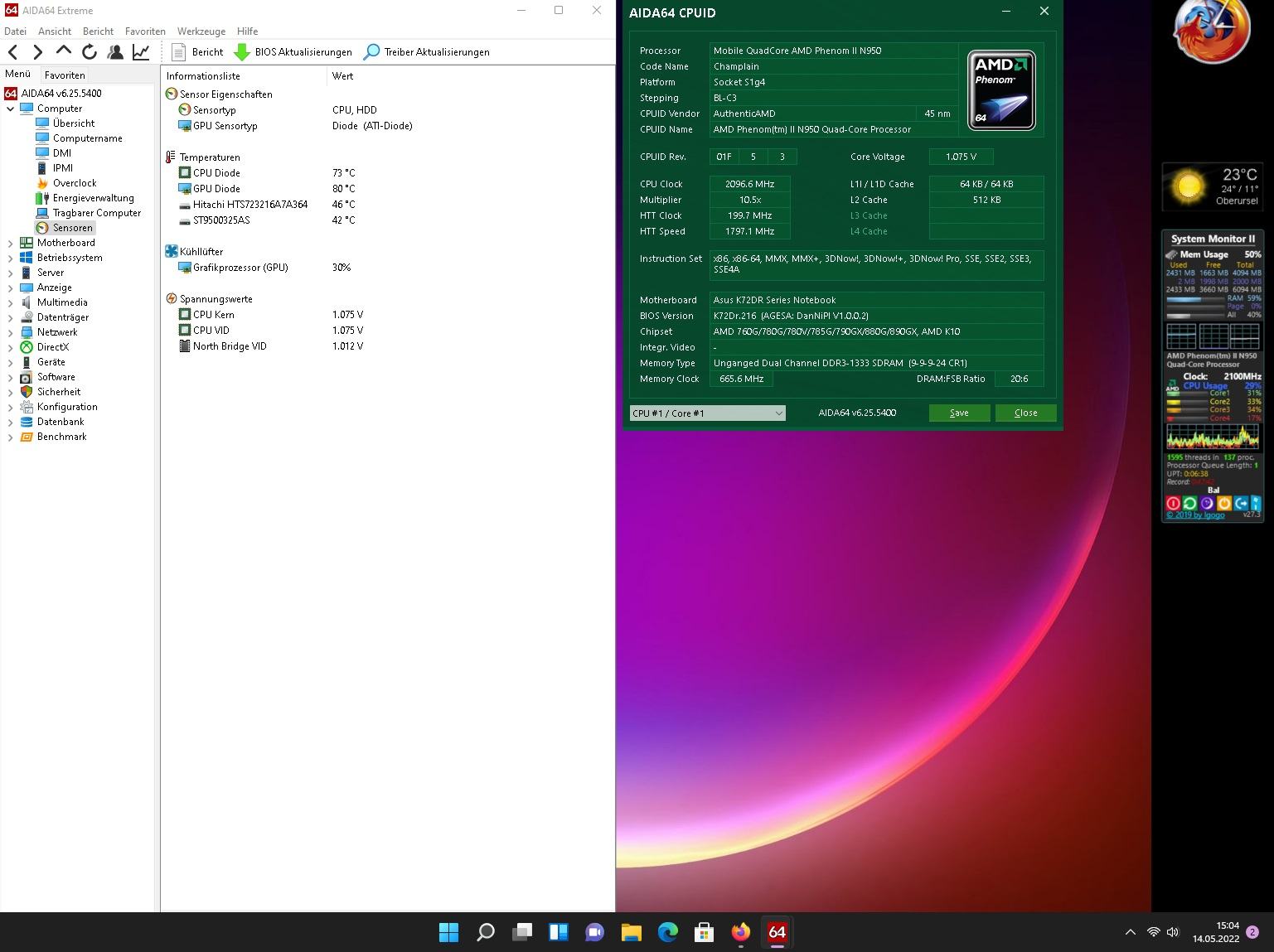Switch to the Menü sidebar tab
Screen dimensions: 1274x952
17,74
